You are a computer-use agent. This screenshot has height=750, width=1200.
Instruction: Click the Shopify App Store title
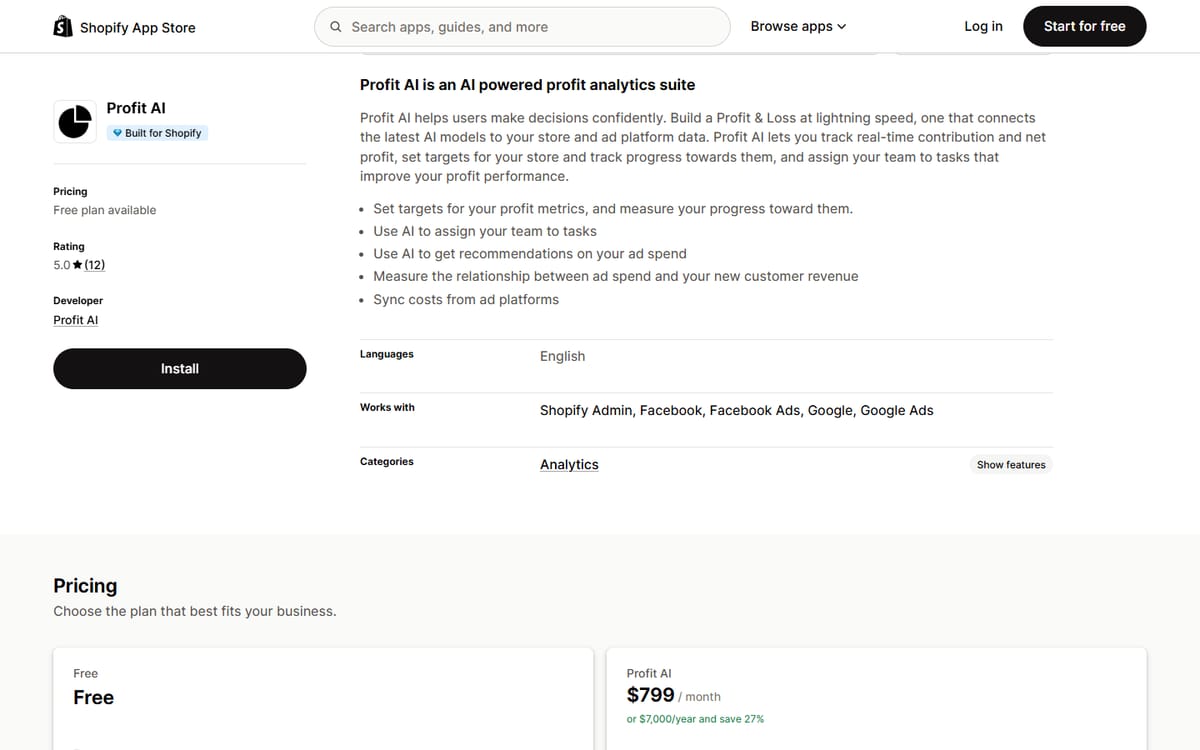click(x=138, y=28)
